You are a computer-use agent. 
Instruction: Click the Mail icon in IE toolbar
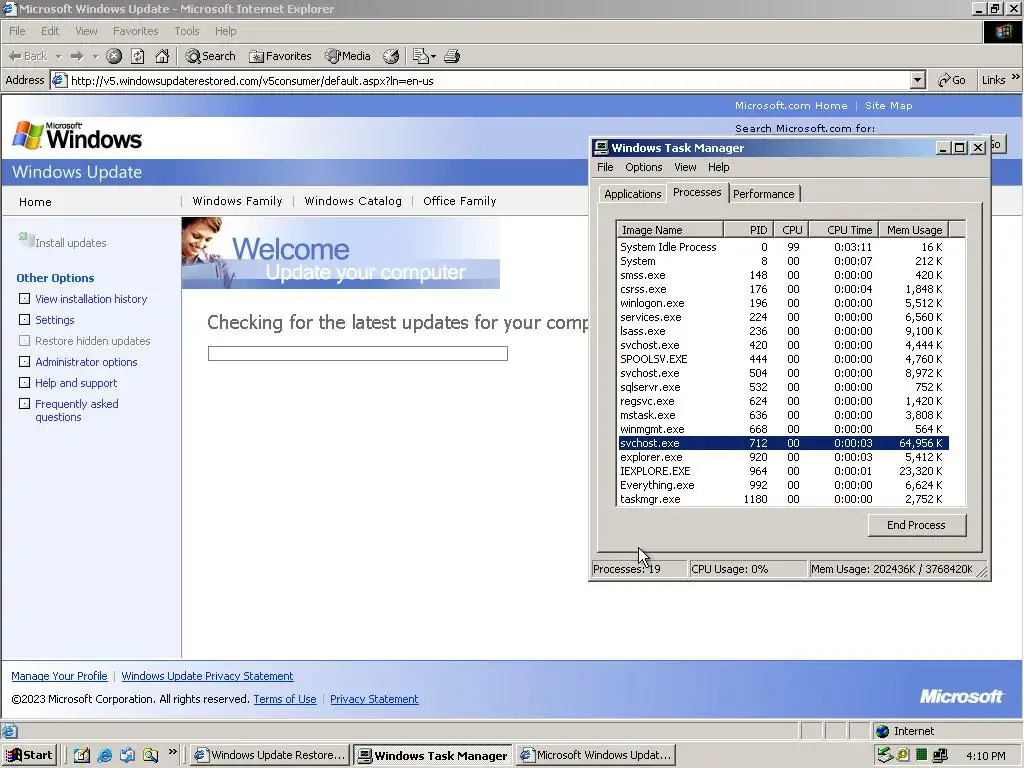tap(421, 56)
